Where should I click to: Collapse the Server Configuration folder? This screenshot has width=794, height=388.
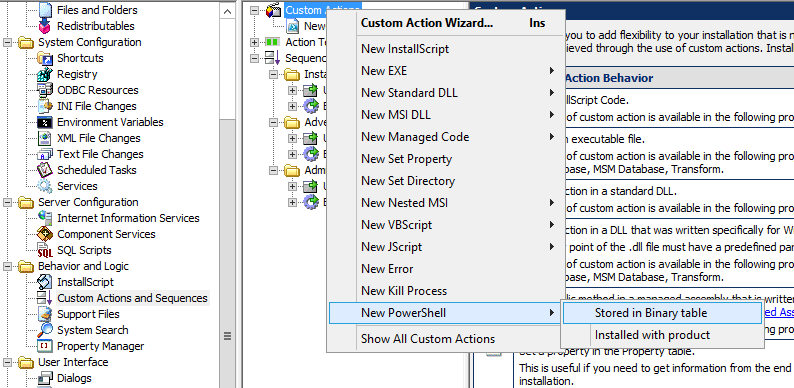pos(8,203)
